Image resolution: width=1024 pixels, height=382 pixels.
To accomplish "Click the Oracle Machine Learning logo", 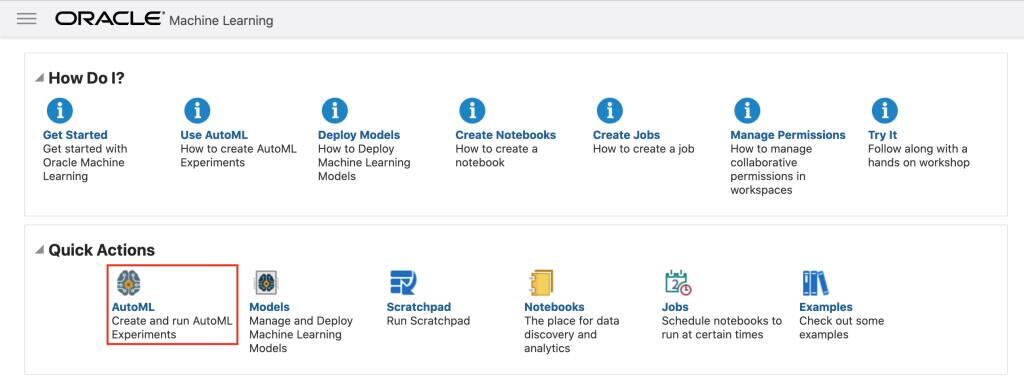I will pos(164,19).
